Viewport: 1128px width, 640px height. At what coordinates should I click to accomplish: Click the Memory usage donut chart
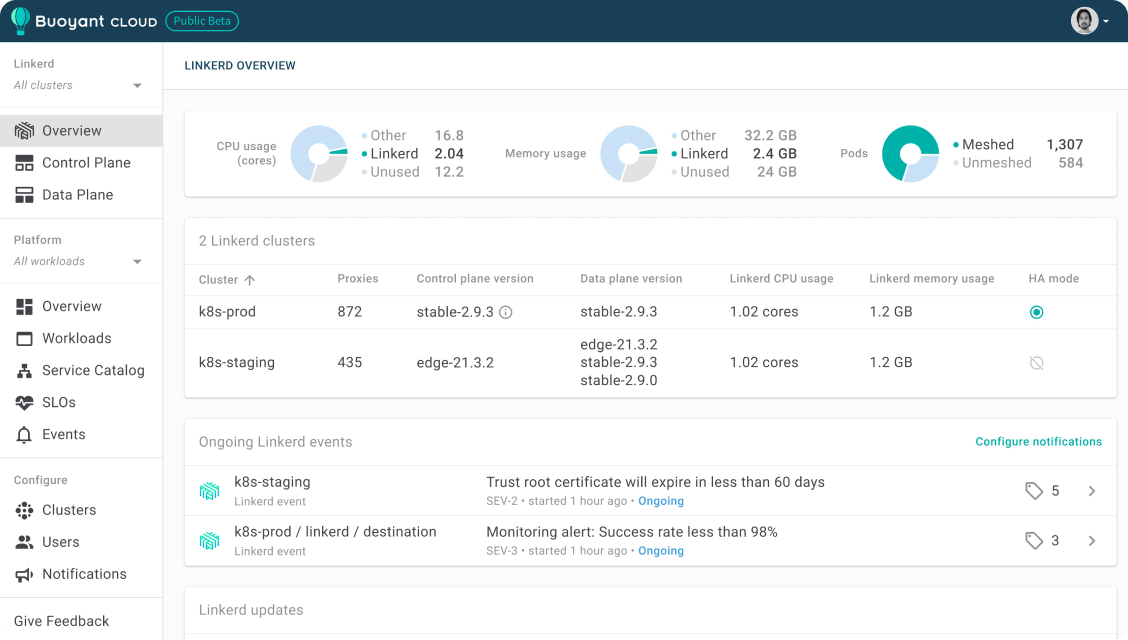[x=629, y=154]
